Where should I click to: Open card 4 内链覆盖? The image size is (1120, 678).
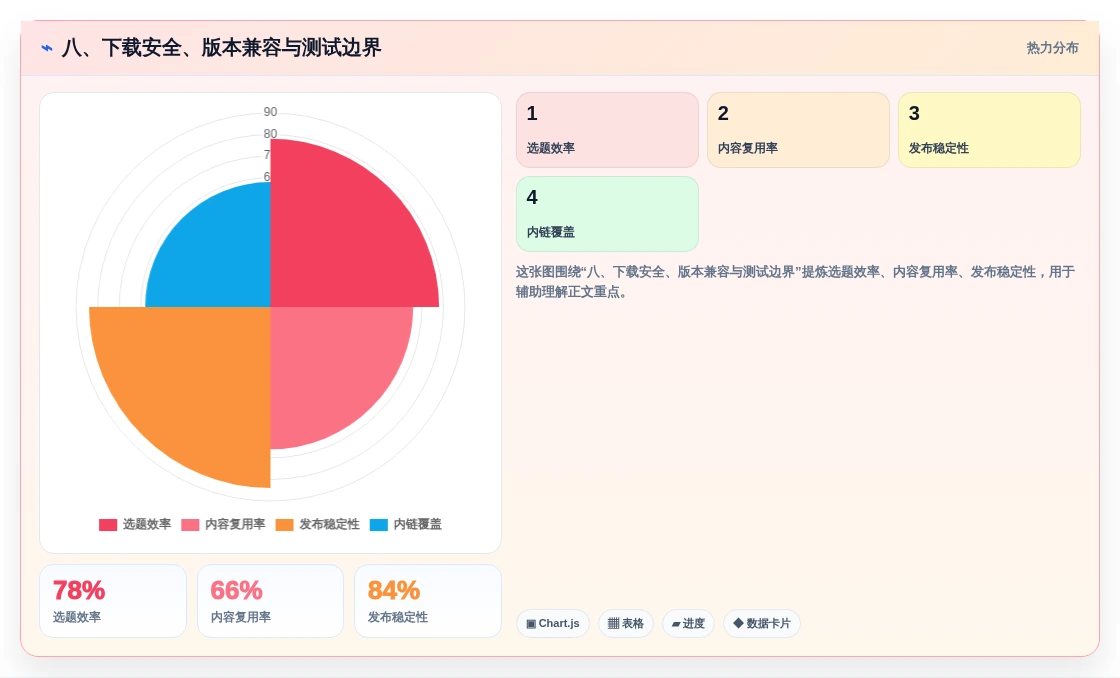pos(607,214)
